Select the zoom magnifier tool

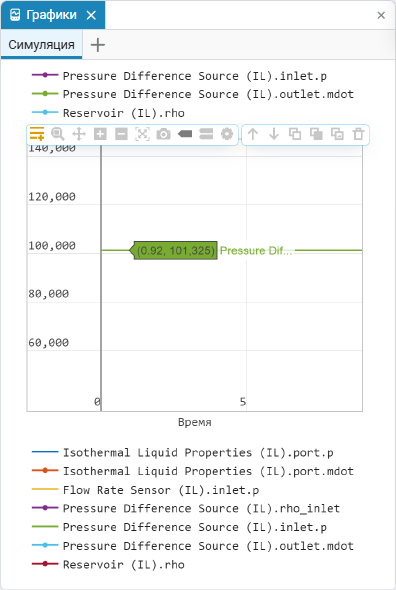pos(58,134)
